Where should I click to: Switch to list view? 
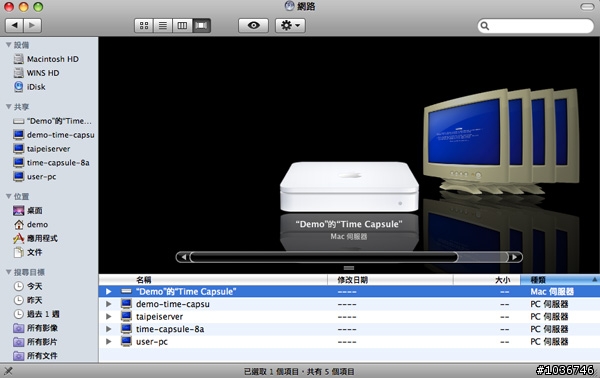pyautogui.click(x=163, y=26)
